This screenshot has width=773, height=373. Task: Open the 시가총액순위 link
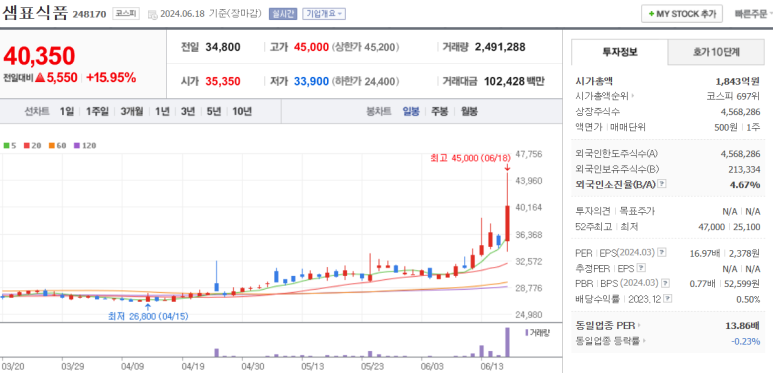(605, 96)
